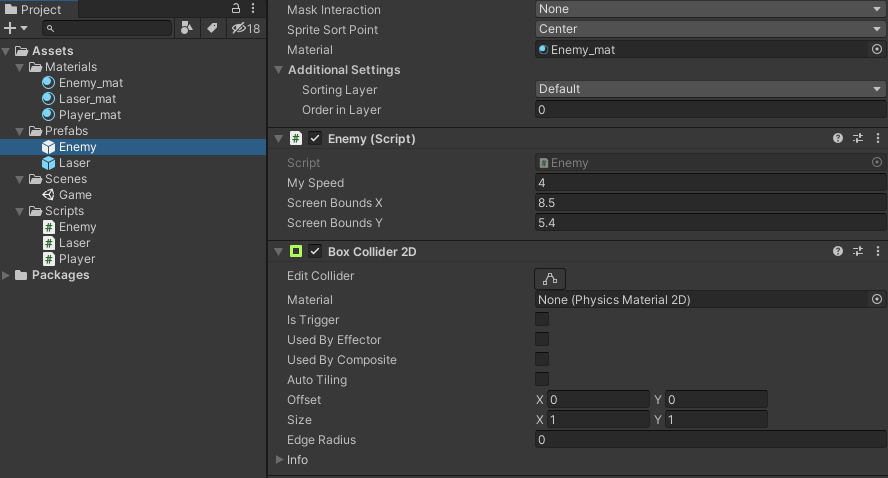
Task: Click search by type icon in Project
Action: (x=187, y=29)
